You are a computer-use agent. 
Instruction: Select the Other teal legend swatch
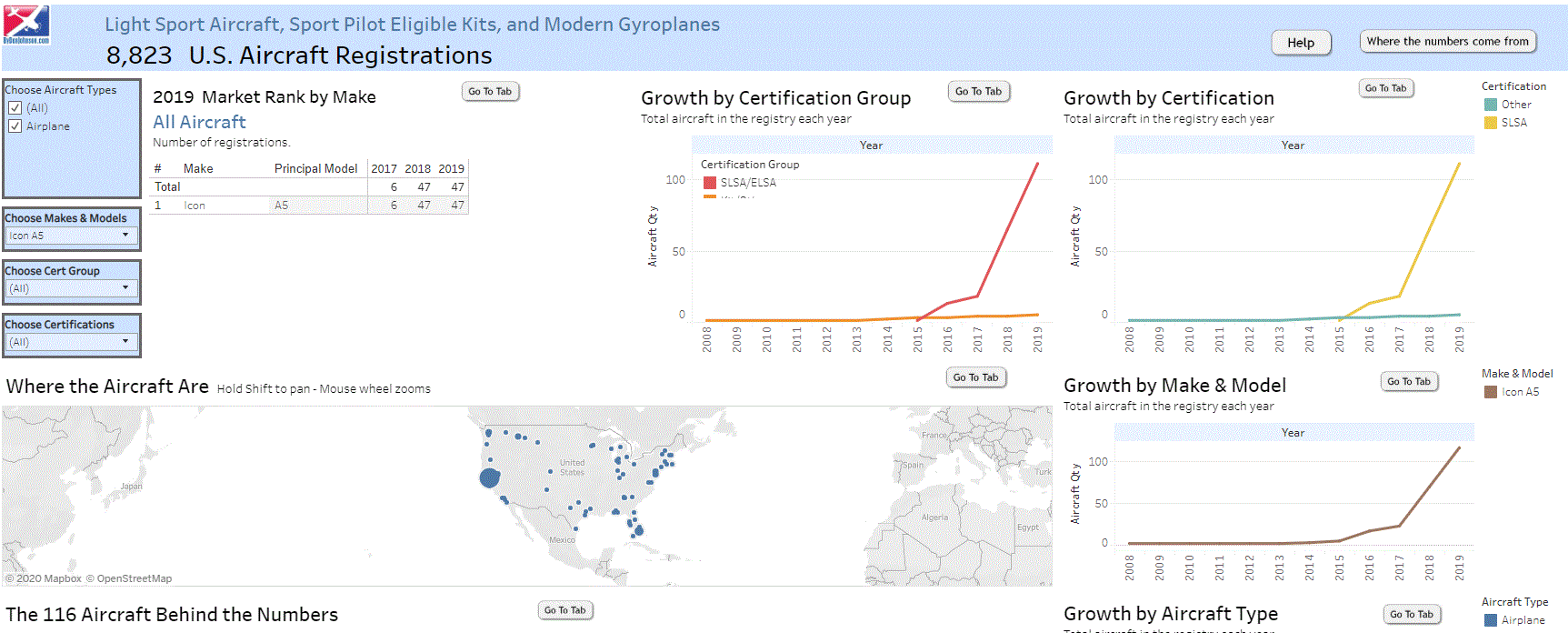[1491, 105]
